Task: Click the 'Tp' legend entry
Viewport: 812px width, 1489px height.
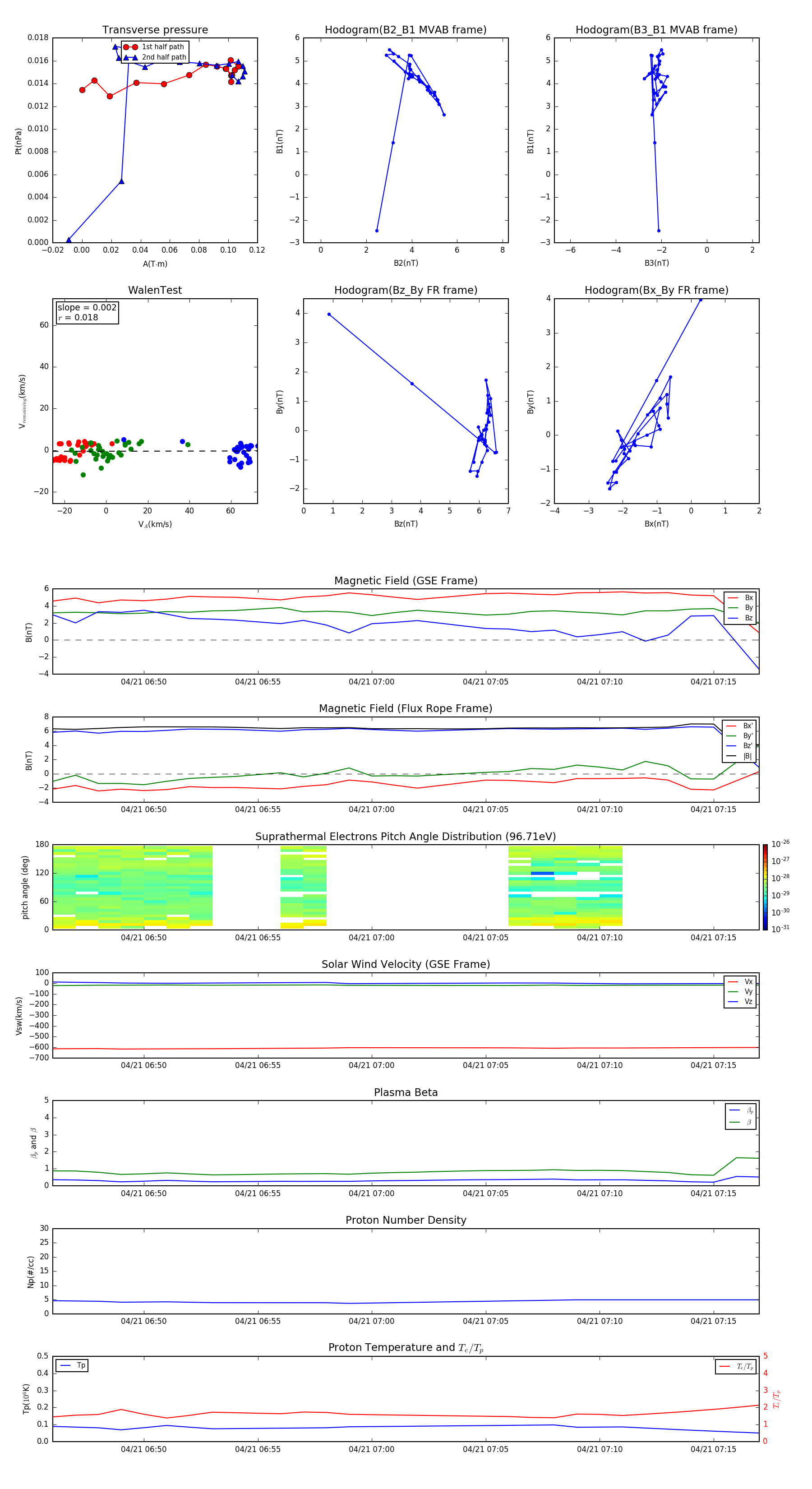Action: [72, 1366]
